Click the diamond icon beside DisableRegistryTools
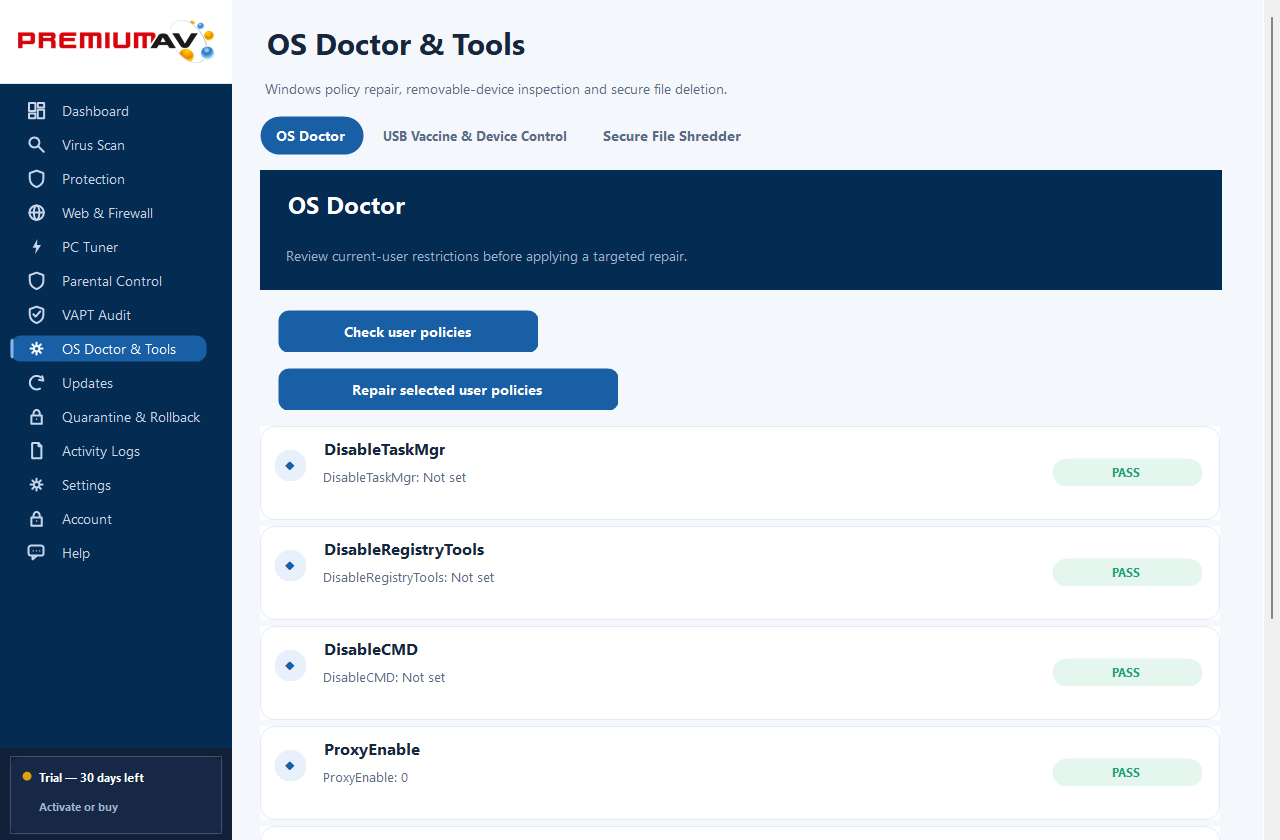Viewport: 1280px width, 840px height. tap(290, 565)
